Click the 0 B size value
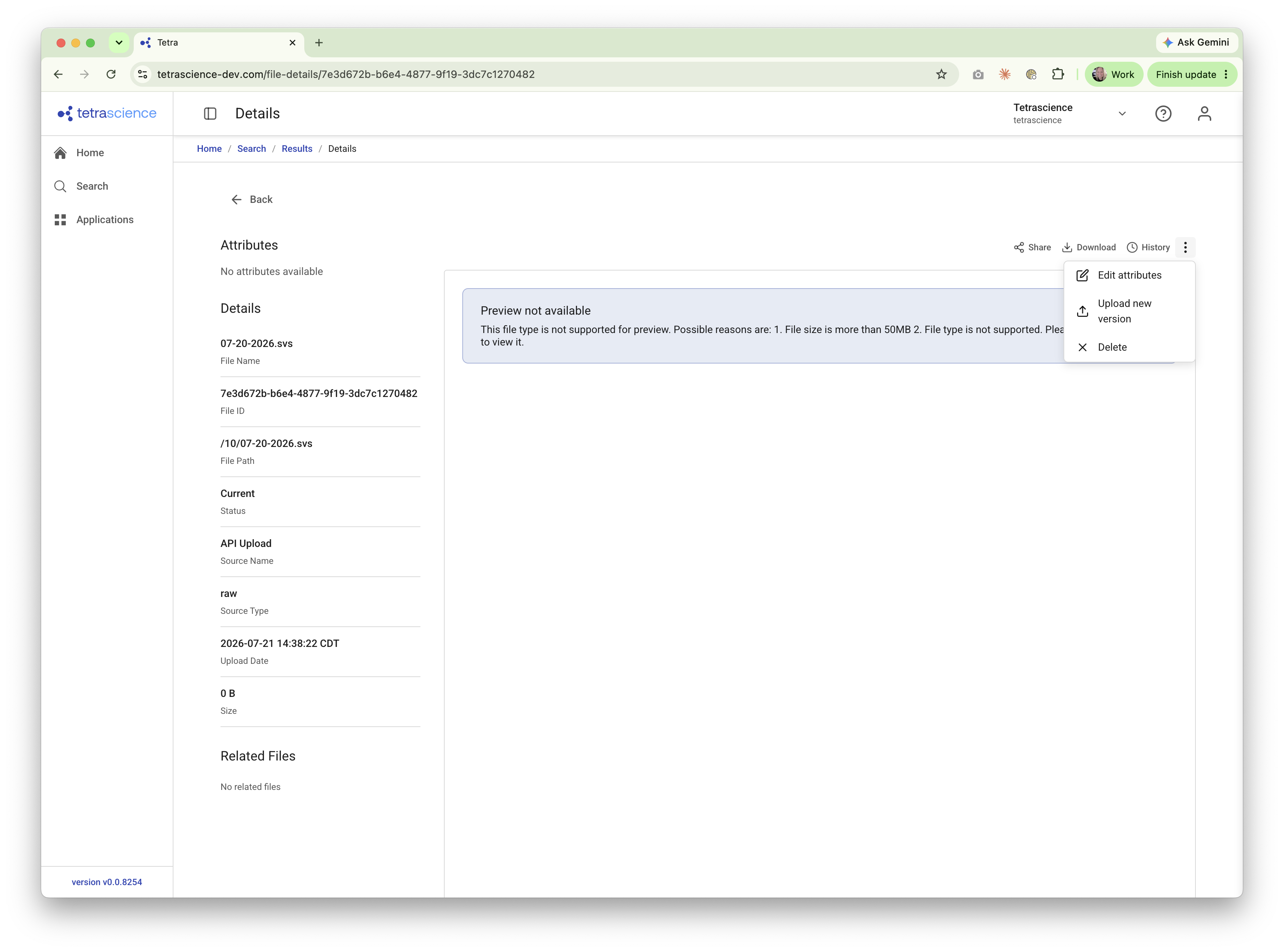The image size is (1284, 952). (x=227, y=694)
